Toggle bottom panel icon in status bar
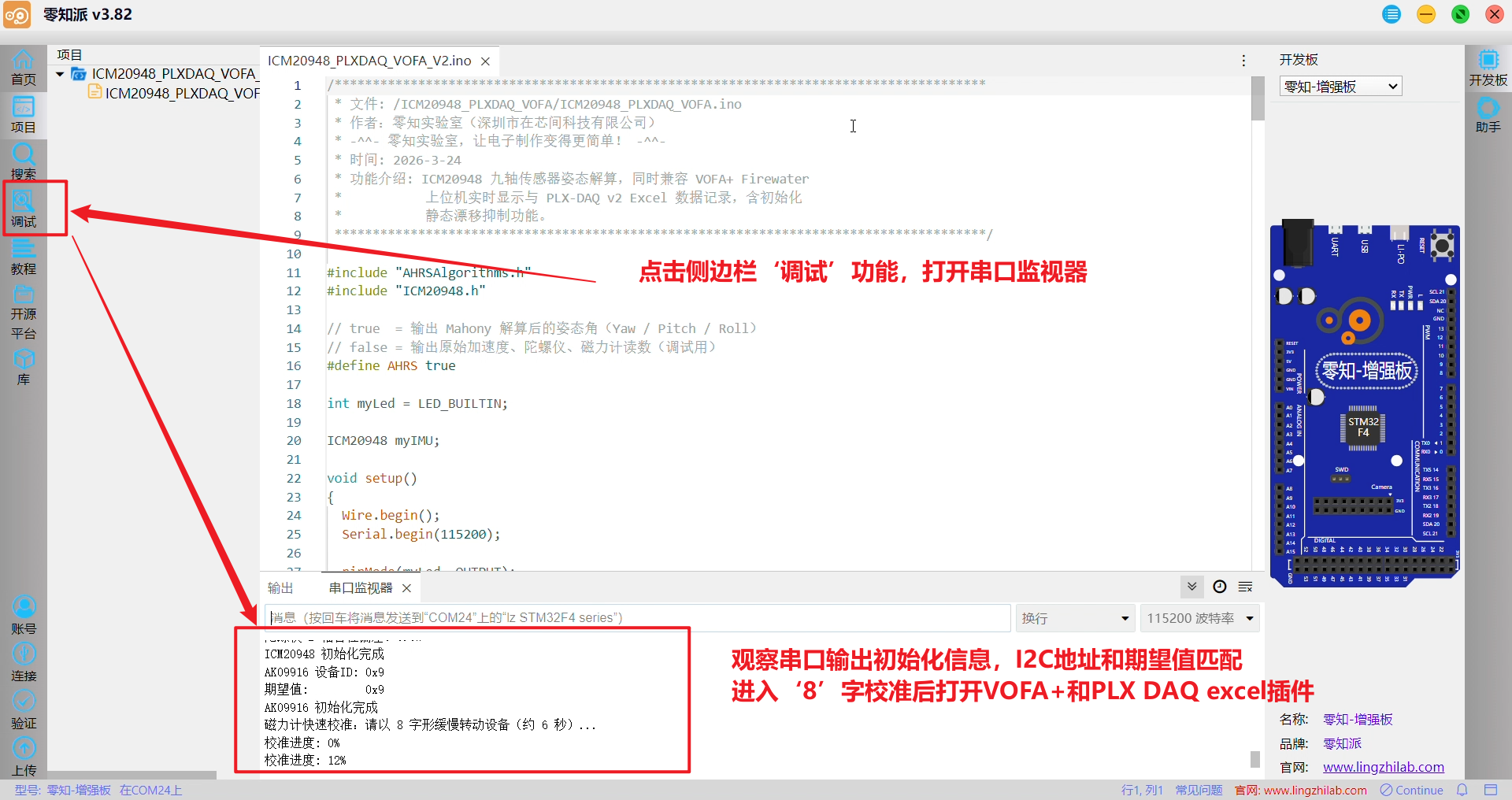 tap(1490, 790)
